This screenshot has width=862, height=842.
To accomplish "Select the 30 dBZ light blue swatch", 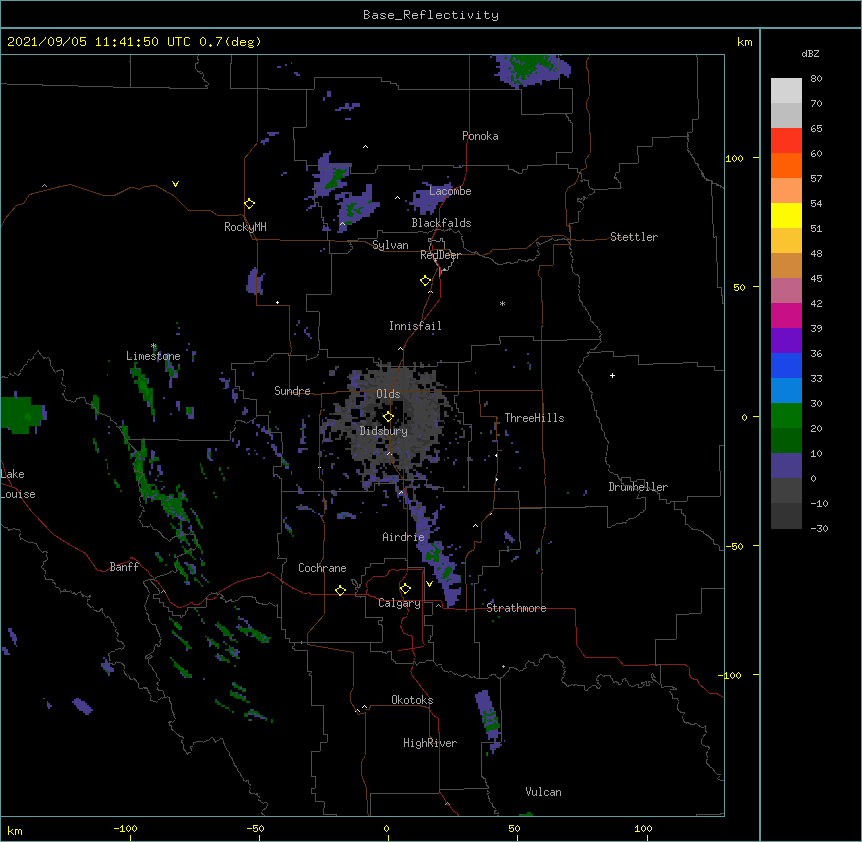I will point(786,390).
